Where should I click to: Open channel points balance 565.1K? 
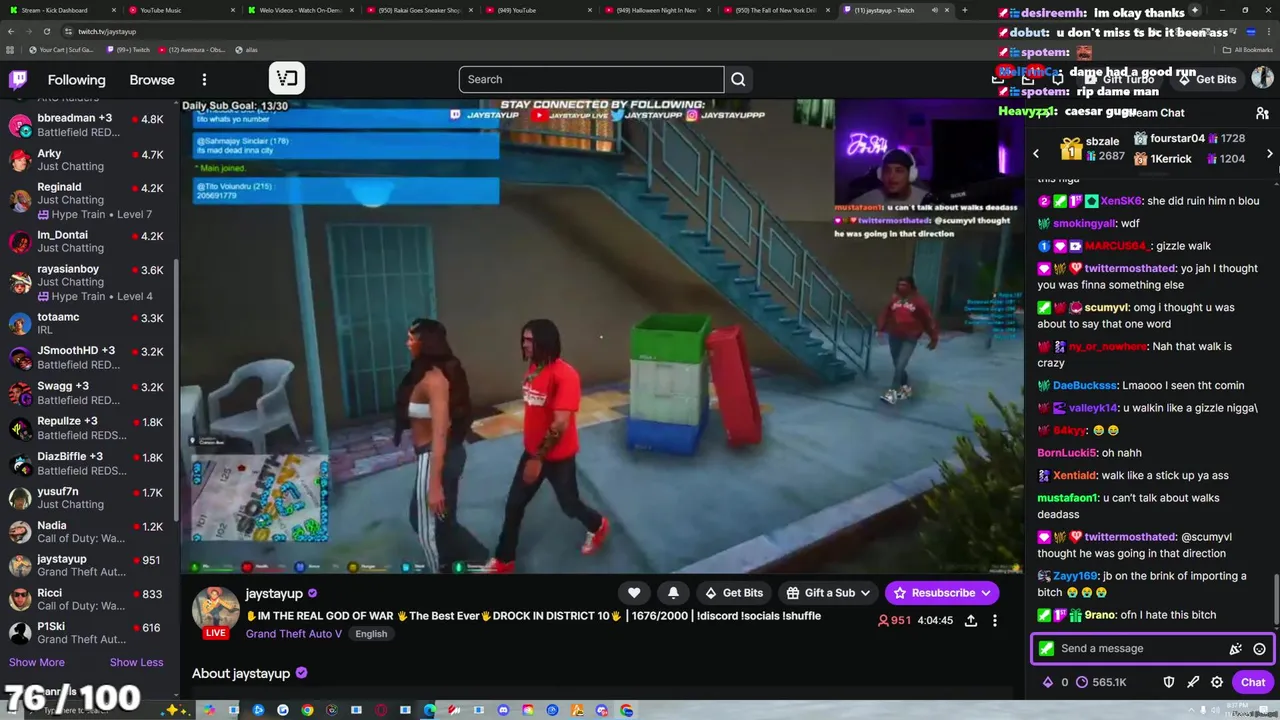pyautogui.click(x=1101, y=682)
